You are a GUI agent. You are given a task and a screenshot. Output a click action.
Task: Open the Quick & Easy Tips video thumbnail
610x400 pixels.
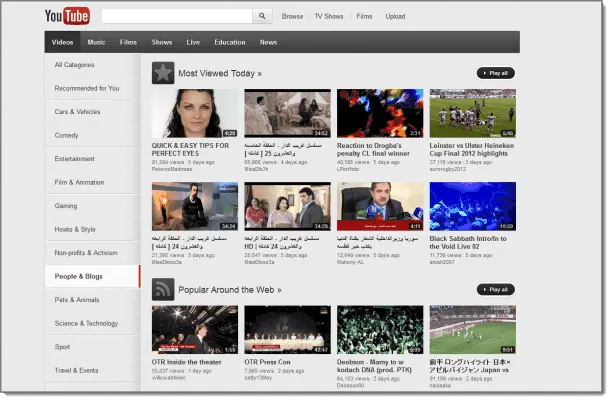pos(195,114)
